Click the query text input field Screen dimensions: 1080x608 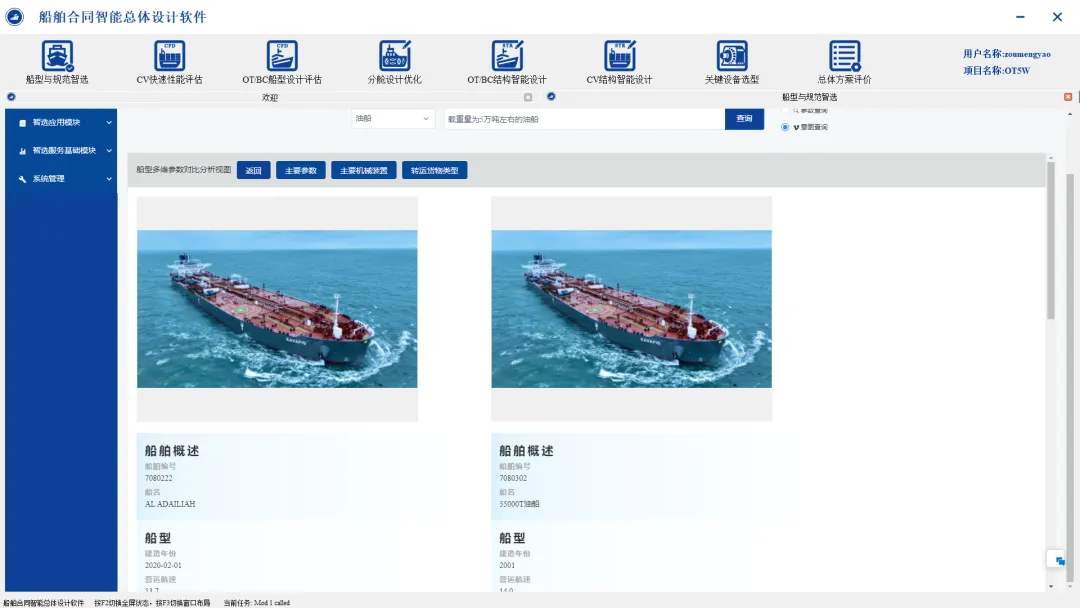coord(584,119)
